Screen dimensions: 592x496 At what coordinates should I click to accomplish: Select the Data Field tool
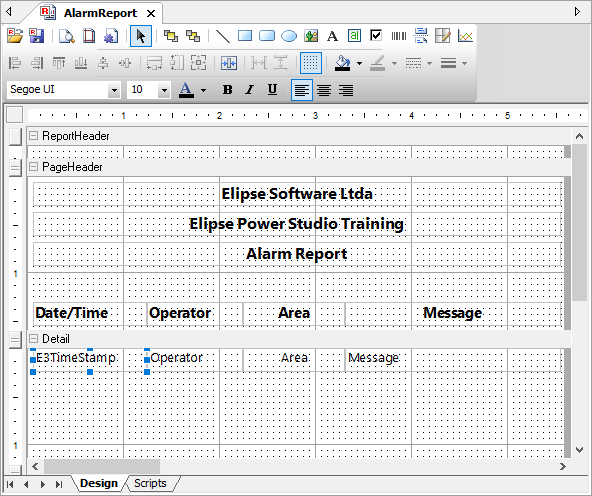click(354, 36)
